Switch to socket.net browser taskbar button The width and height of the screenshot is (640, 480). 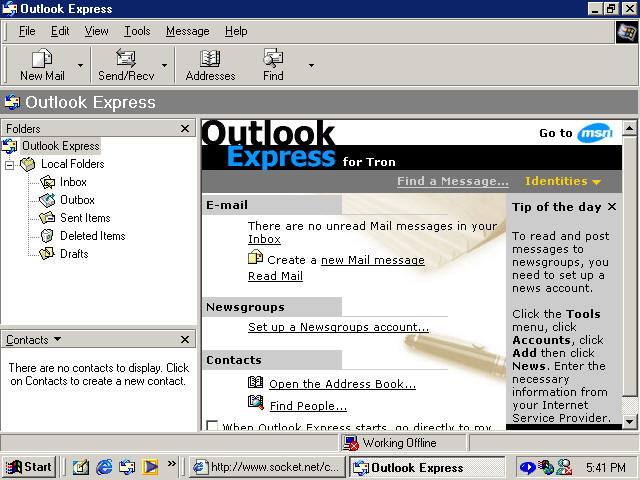coord(268,467)
